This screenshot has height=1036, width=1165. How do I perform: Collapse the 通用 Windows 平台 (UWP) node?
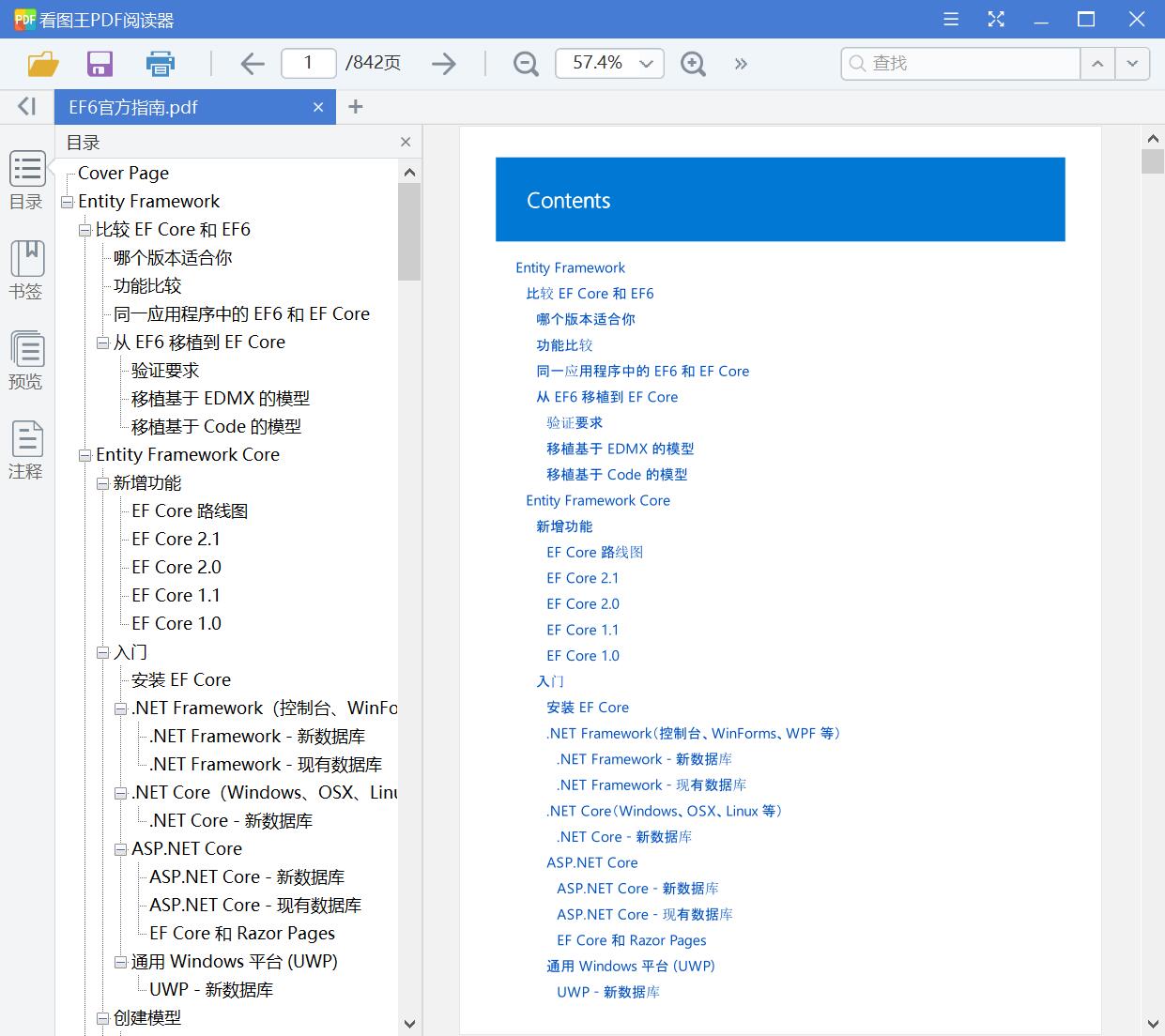coord(120,962)
